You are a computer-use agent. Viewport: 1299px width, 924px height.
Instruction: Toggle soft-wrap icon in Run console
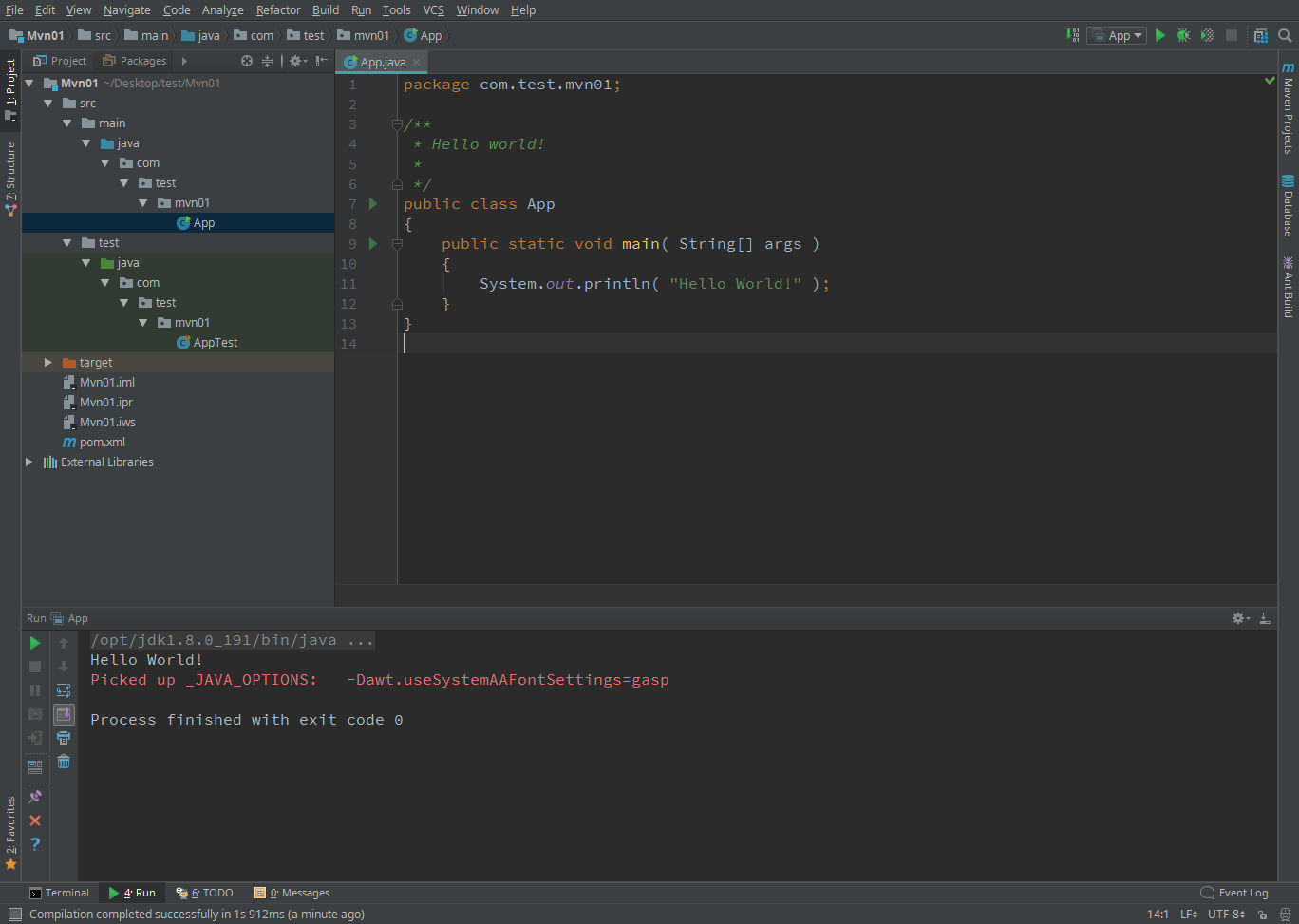[x=64, y=690]
